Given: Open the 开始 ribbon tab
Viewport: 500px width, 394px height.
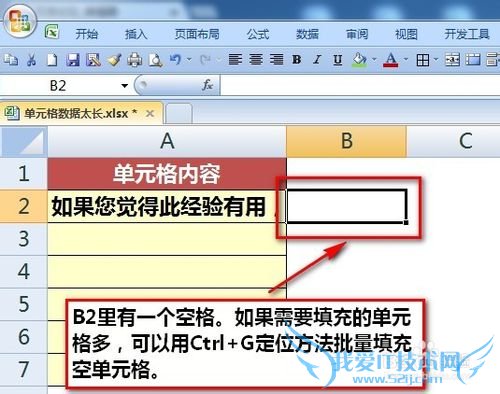Looking at the screenshot, I should click(x=86, y=34).
